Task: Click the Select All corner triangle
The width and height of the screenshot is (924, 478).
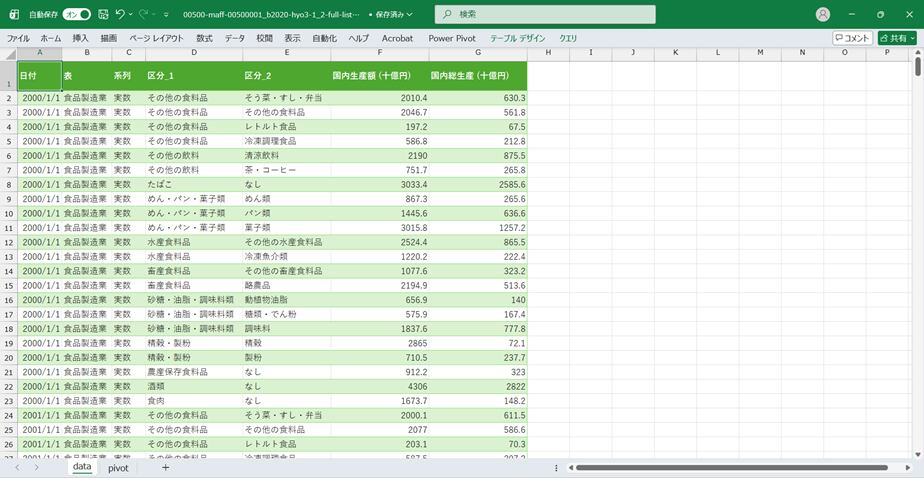Action: 8,53
